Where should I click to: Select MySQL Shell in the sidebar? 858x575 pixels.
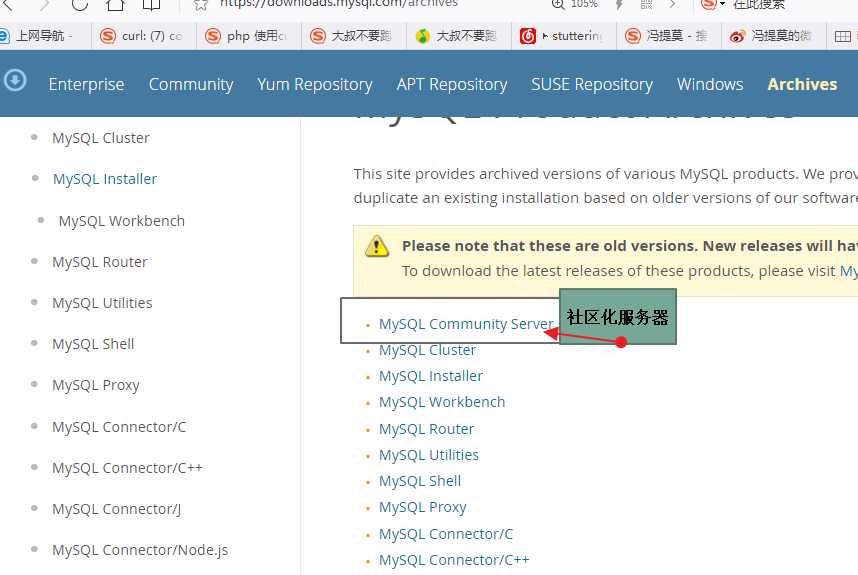[93, 344]
